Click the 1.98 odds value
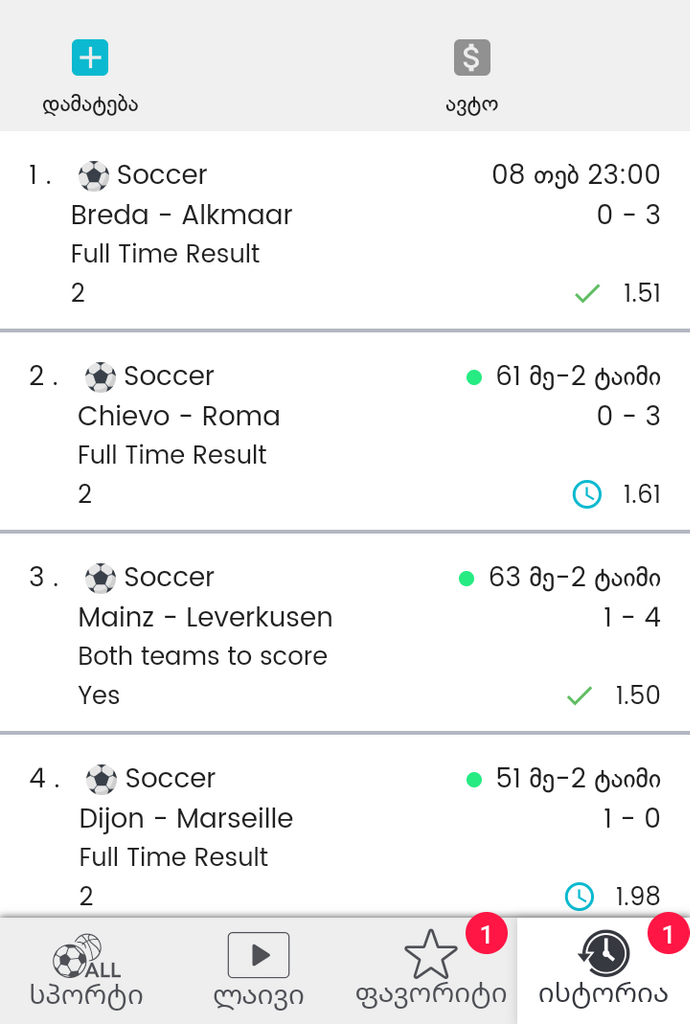The height and width of the screenshot is (1024, 690). [638, 896]
